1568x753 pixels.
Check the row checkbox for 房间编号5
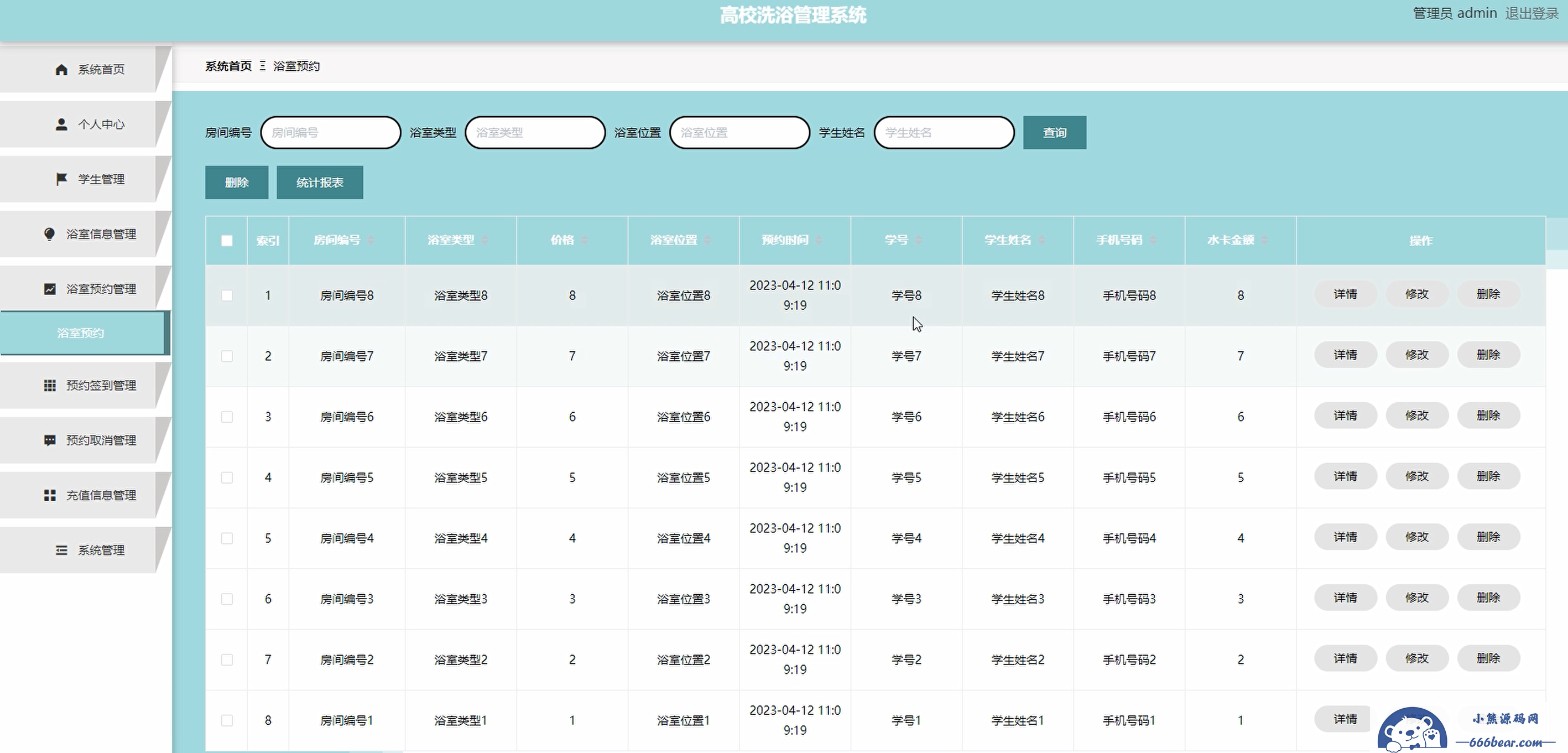[x=226, y=478]
